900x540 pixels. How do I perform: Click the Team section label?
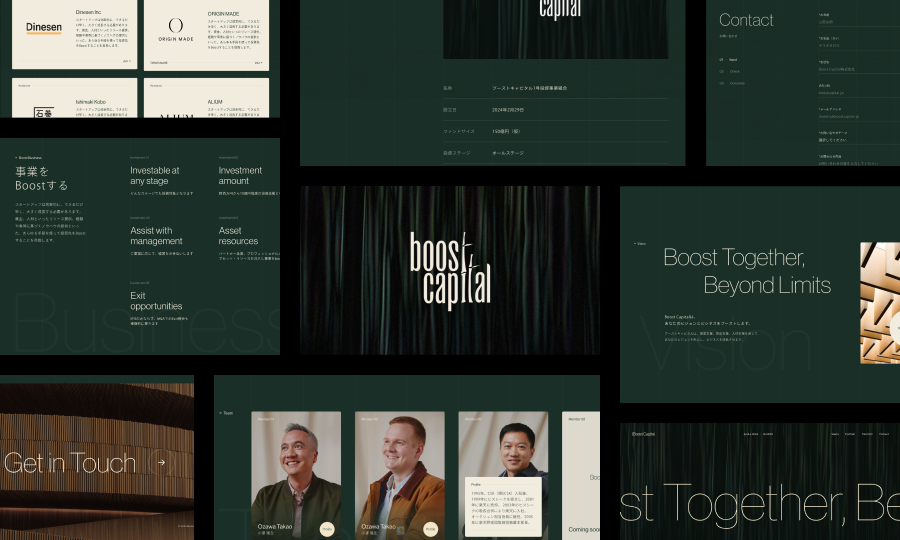pyautogui.click(x=226, y=413)
